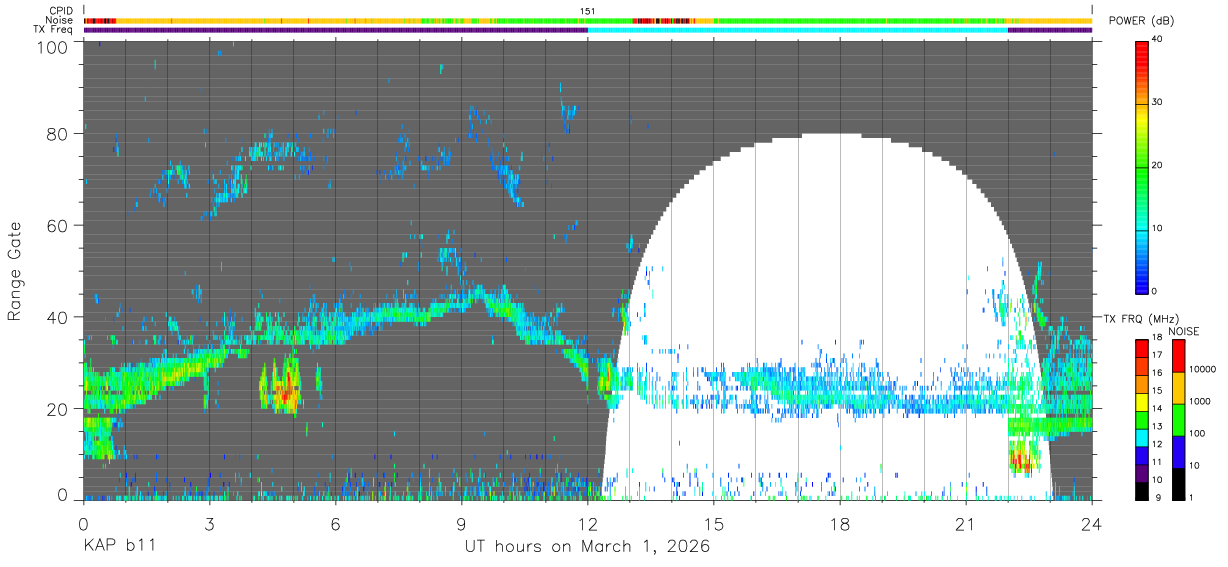Click the 'KAP b11' radar beam label
The image size is (1228, 567).
(x=118, y=547)
